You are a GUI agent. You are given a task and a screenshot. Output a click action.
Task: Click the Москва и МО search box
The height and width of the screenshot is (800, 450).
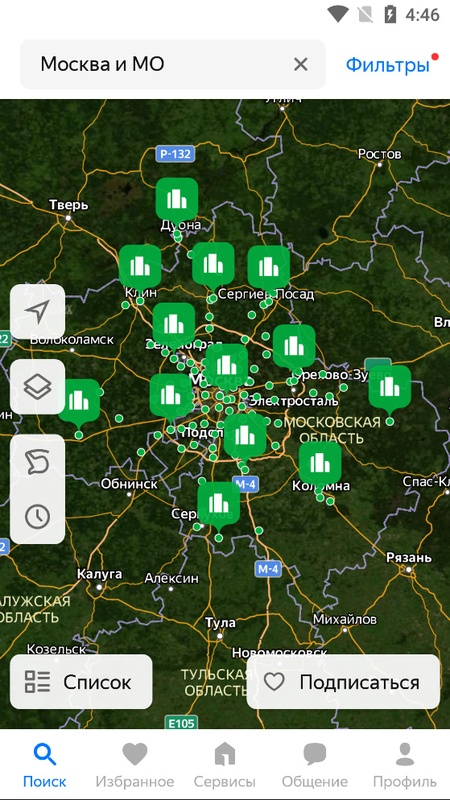click(172, 64)
